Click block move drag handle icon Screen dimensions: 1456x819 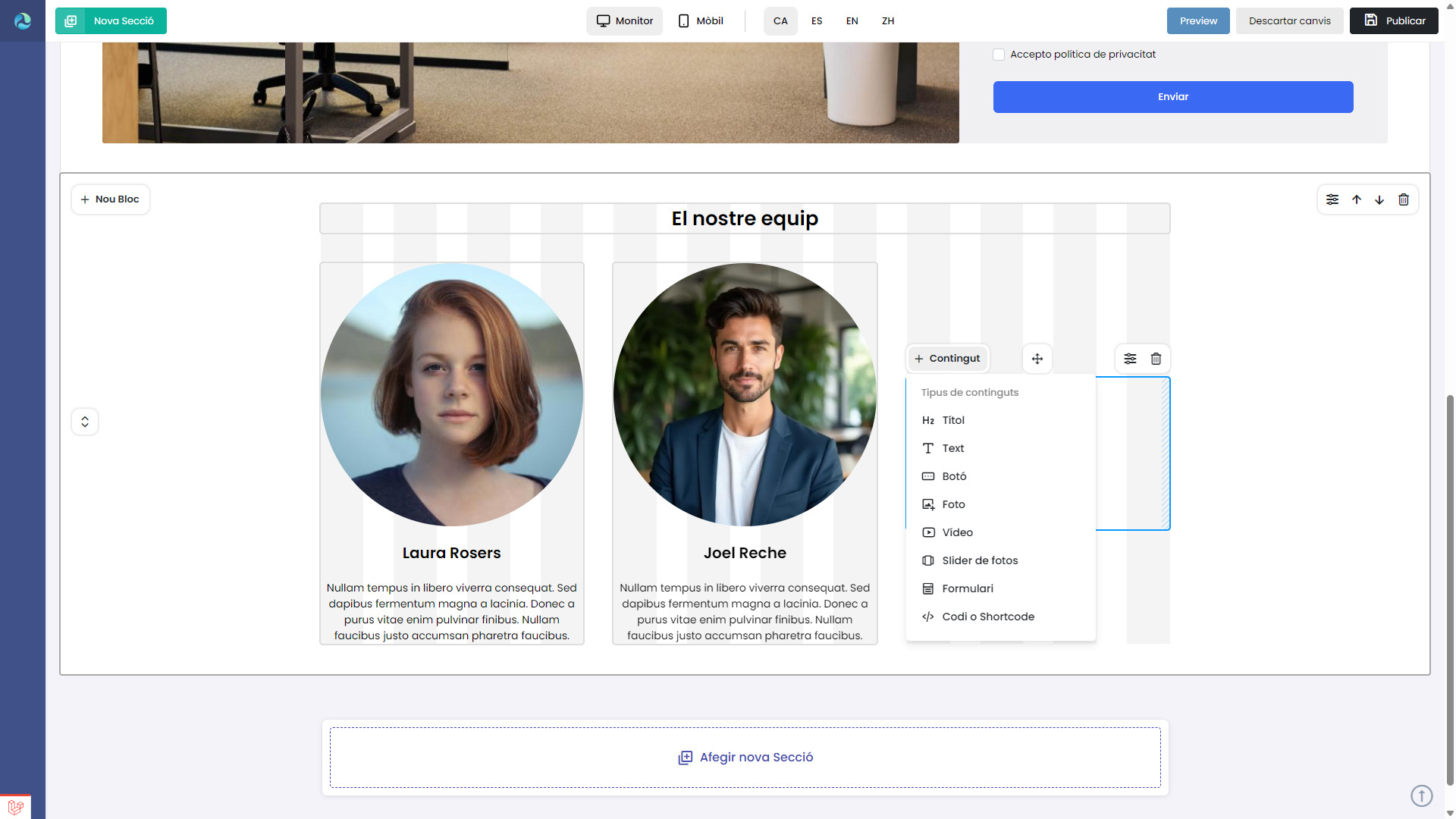pyautogui.click(x=1037, y=359)
